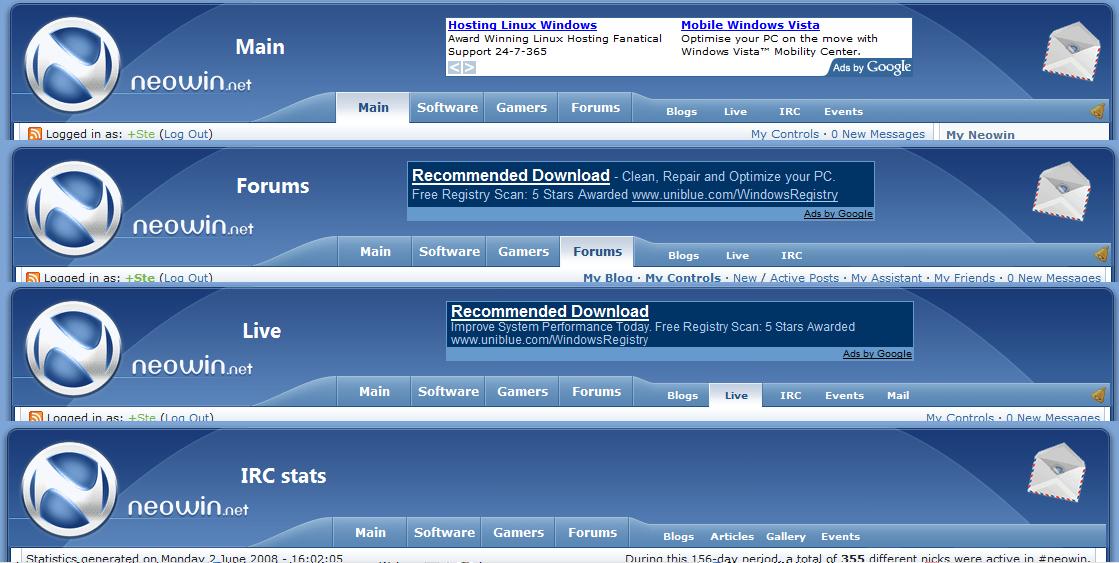Image resolution: width=1119 pixels, height=563 pixels.
Task: Click the Hosting Linux Windows ad link
Action: 522,25
